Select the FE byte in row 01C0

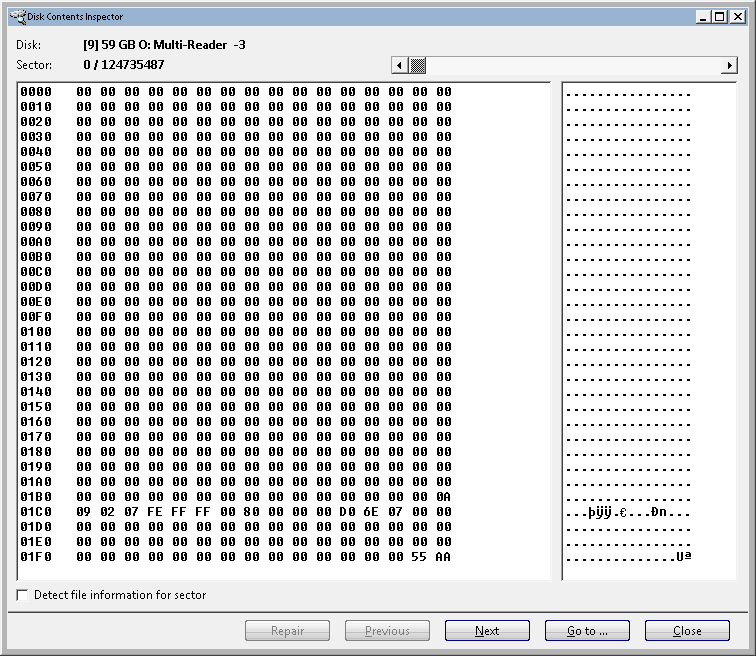click(155, 511)
